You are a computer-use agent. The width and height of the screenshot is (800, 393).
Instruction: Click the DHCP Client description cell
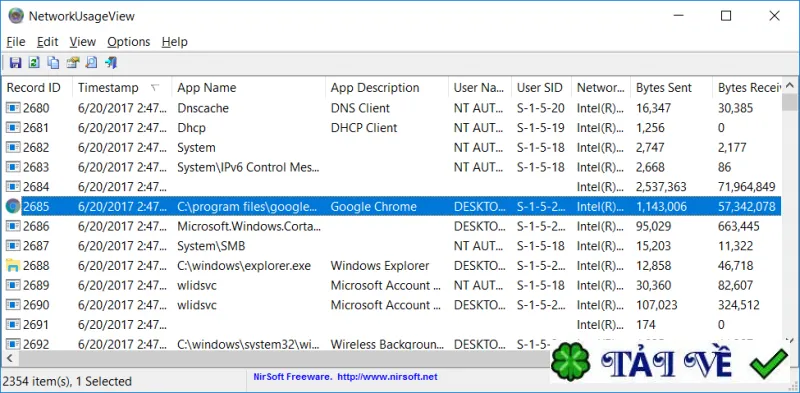point(364,128)
